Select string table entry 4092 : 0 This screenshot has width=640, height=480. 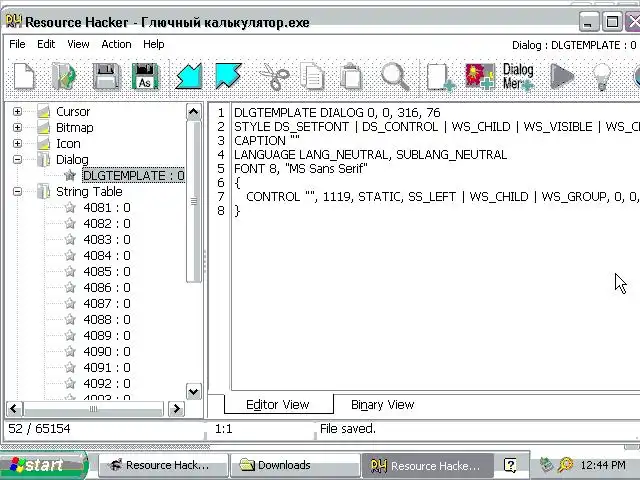click(x=107, y=383)
